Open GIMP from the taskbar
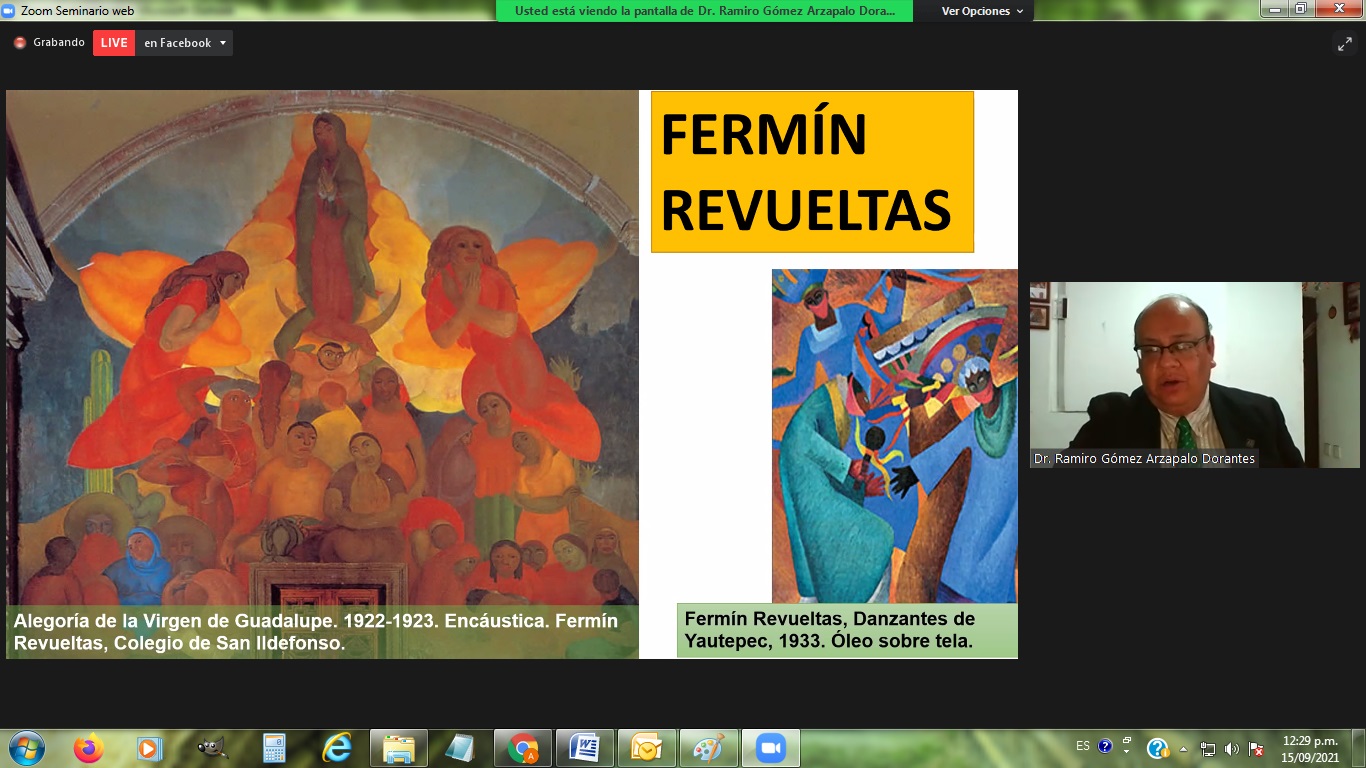The height and width of the screenshot is (768, 1366). 211,748
